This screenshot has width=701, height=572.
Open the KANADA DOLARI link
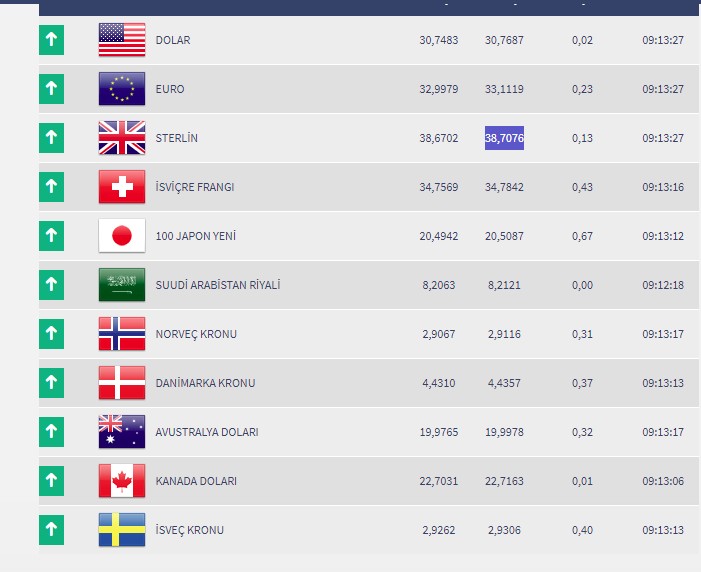click(196, 481)
